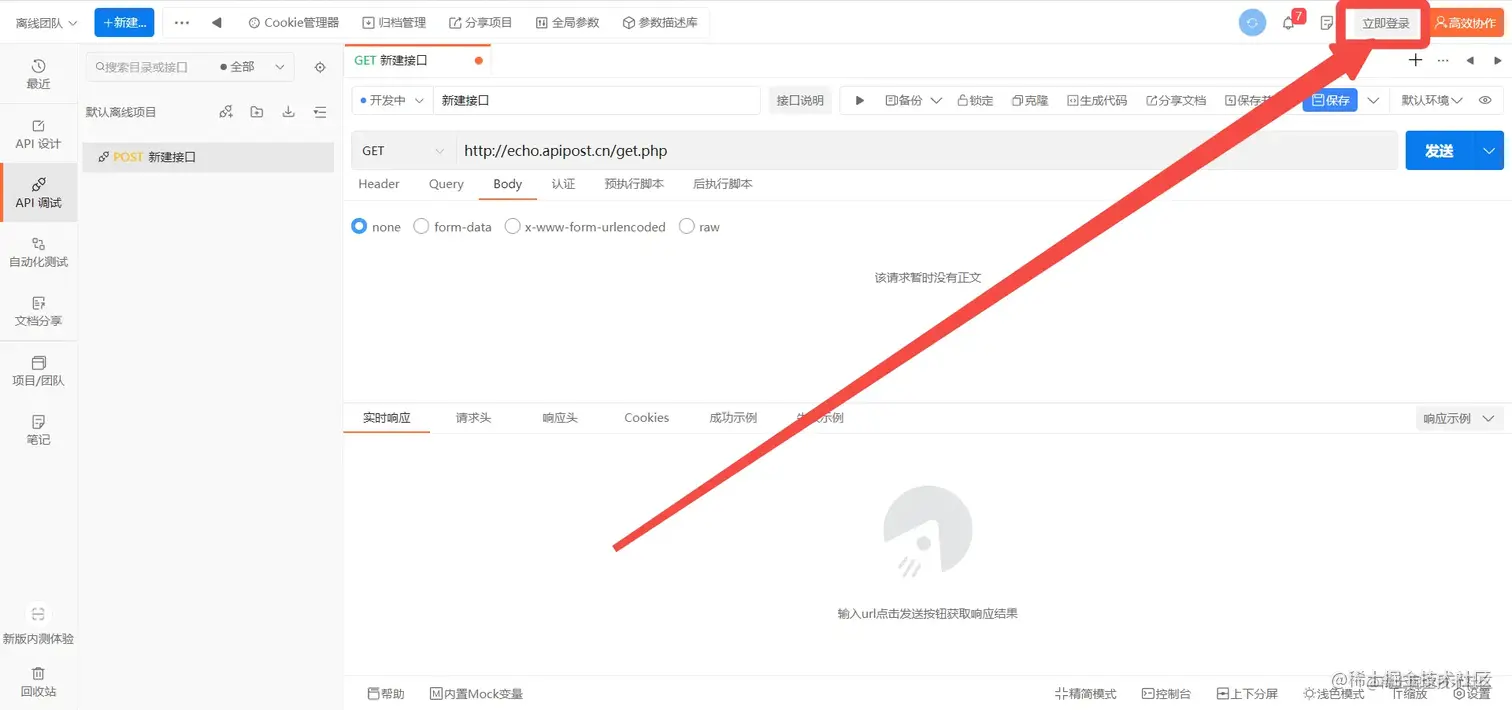Click the new folder icon in project panel
The width and height of the screenshot is (1512, 710).
257,112
